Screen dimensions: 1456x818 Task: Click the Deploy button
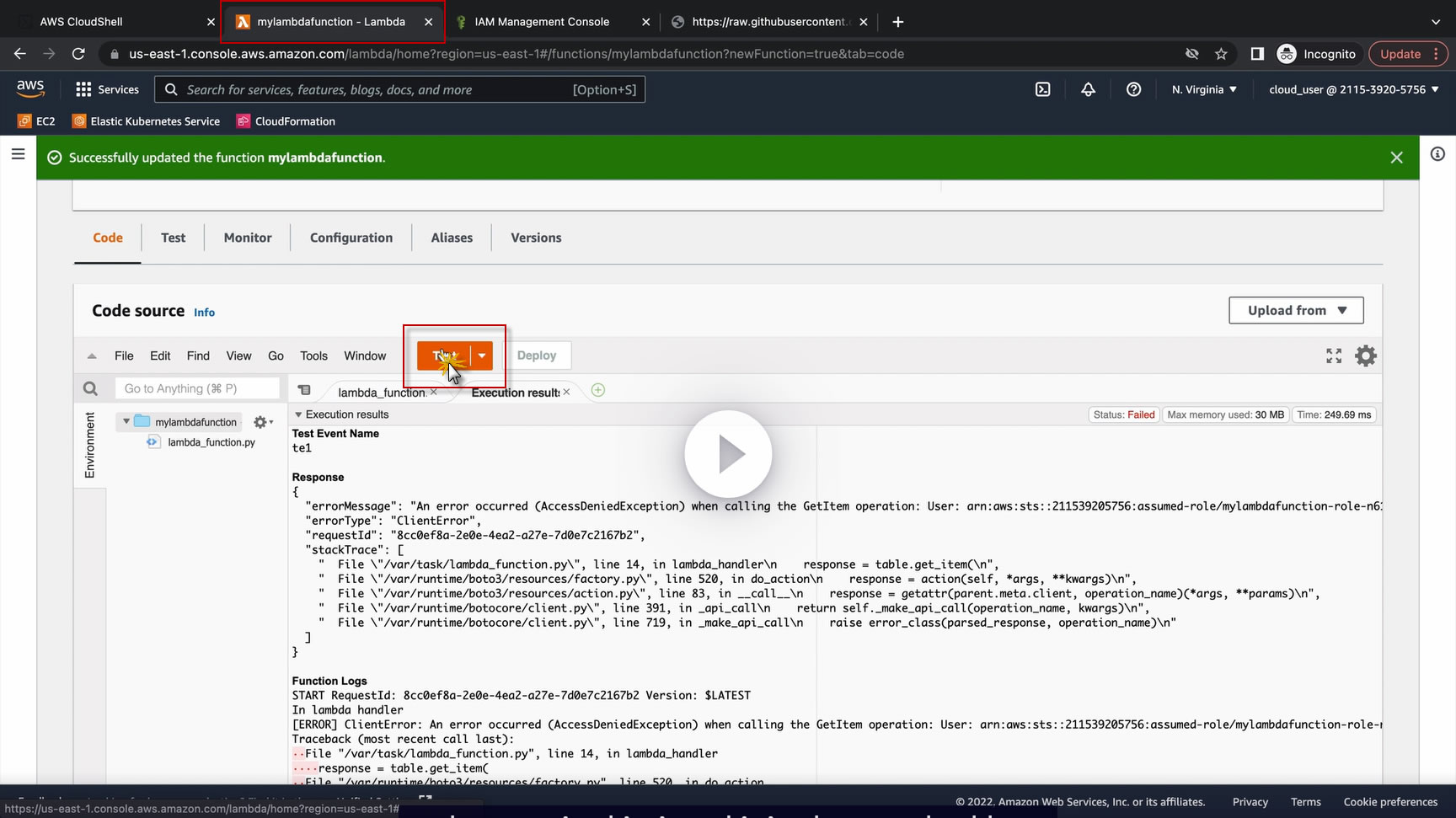[x=537, y=356]
